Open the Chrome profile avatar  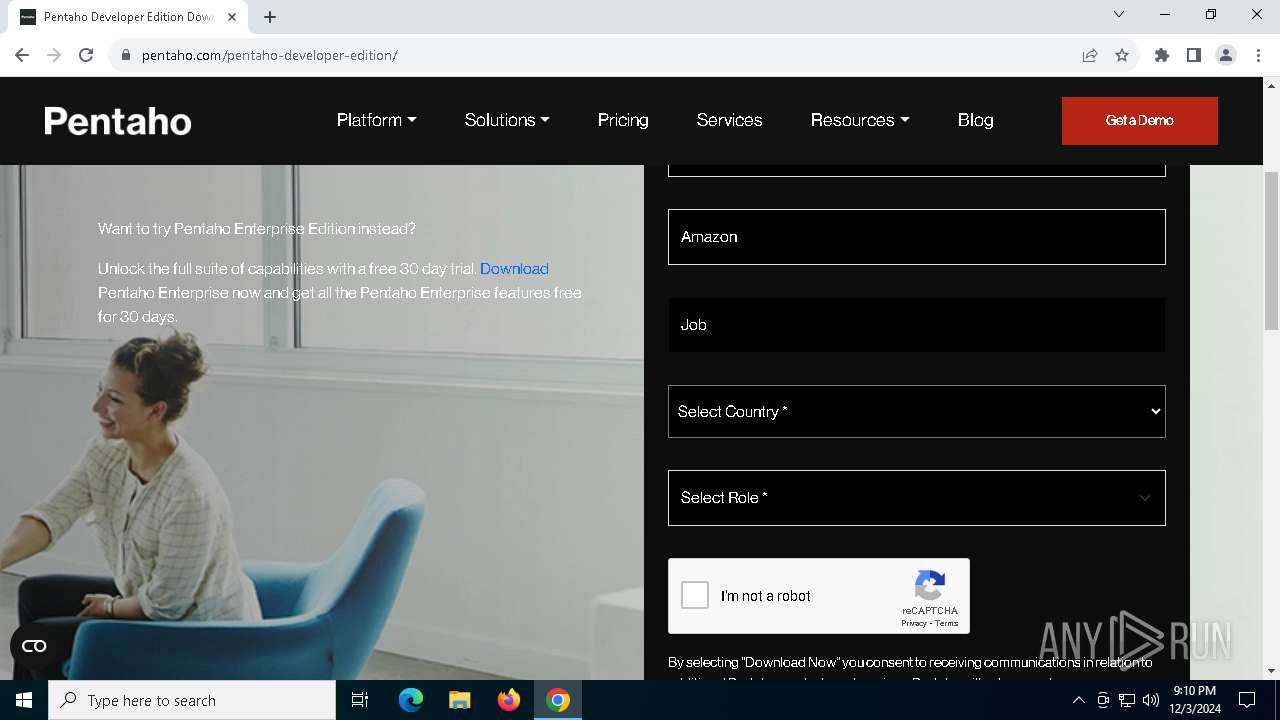point(1226,55)
